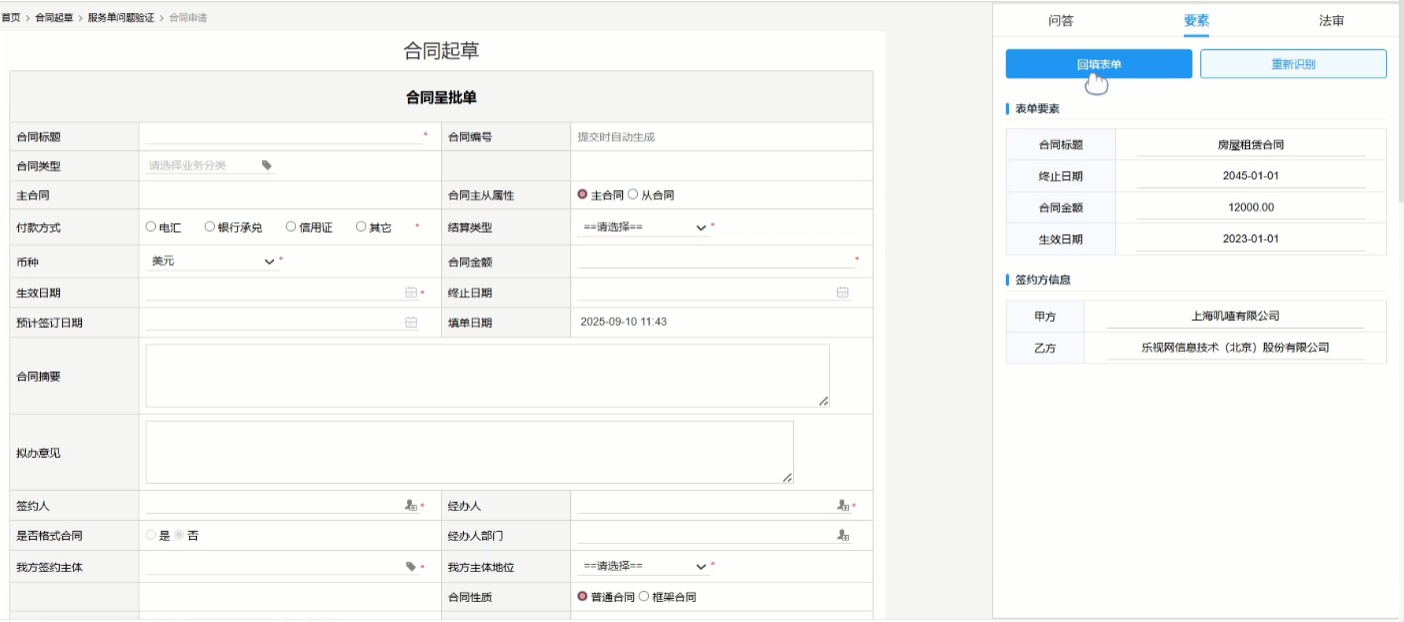Open the 币种 dropdown showing 美元
The height and width of the screenshot is (622, 1404).
pos(211,260)
